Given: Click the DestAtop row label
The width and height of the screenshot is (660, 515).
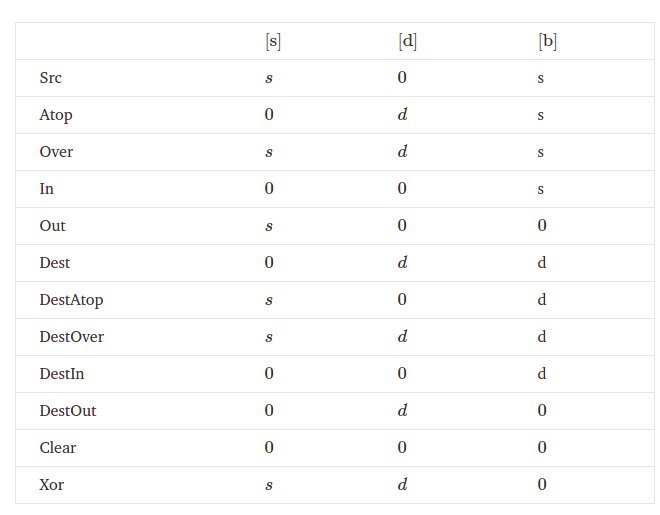Looking at the screenshot, I should point(71,300).
